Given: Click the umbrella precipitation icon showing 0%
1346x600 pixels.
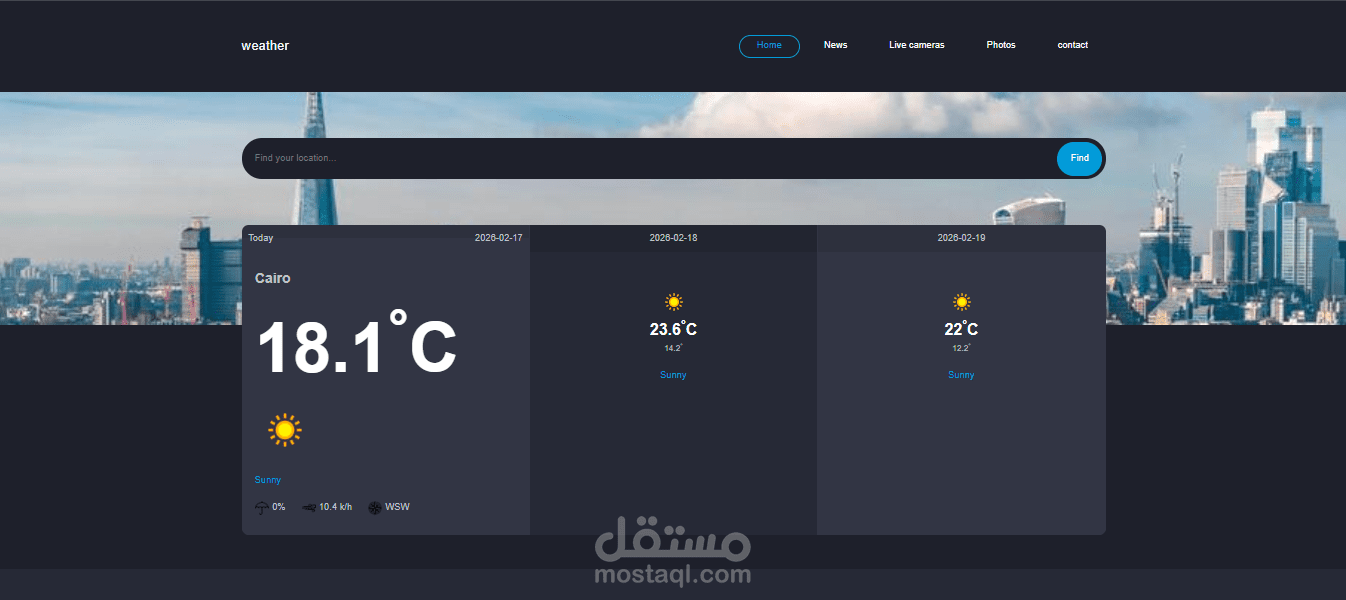Looking at the screenshot, I should (x=263, y=507).
